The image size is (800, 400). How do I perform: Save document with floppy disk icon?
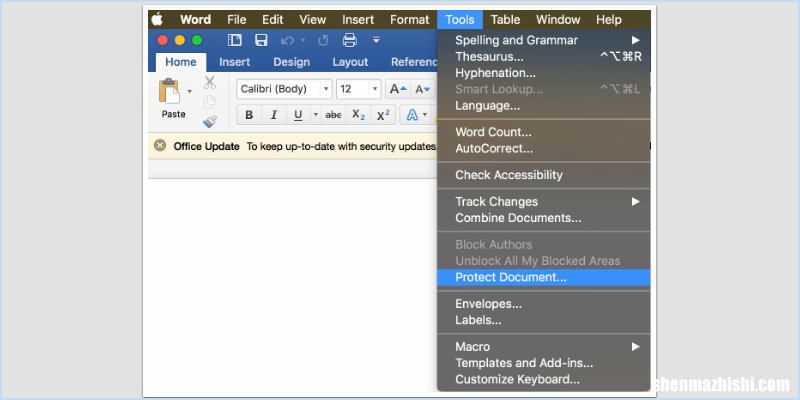(261, 40)
